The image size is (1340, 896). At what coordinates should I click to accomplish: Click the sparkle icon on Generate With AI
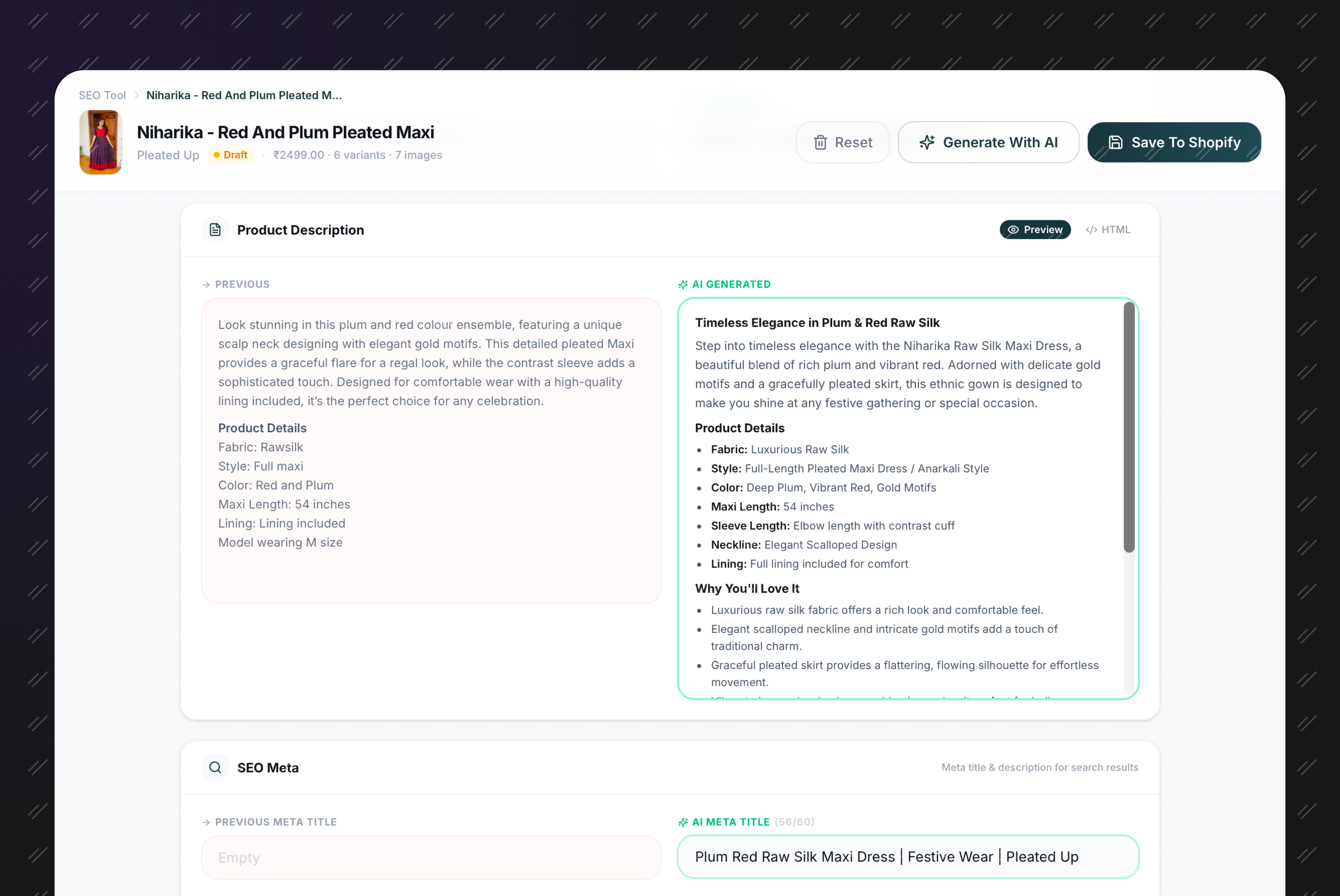click(x=927, y=142)
